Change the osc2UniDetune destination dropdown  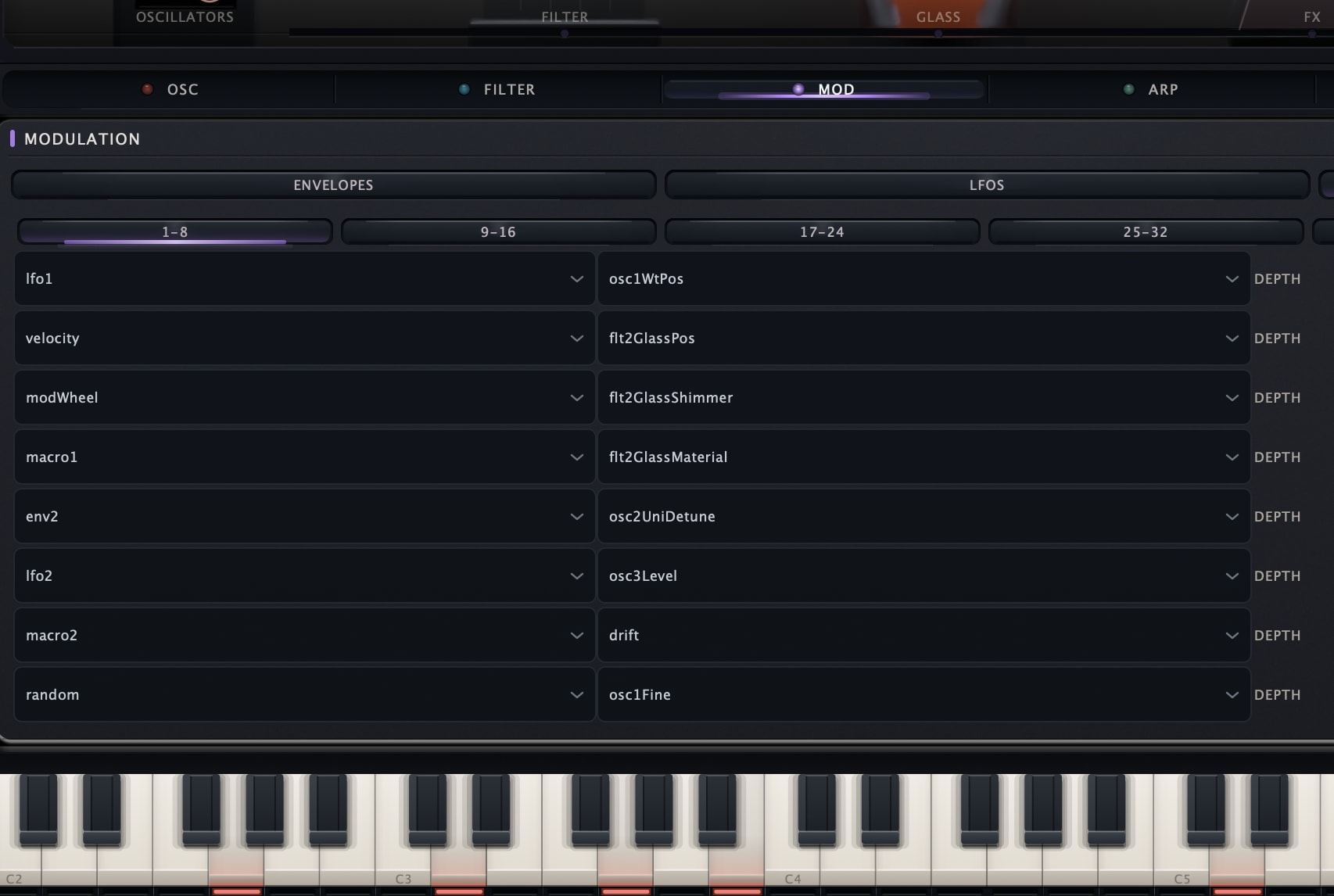coord(923,517)
